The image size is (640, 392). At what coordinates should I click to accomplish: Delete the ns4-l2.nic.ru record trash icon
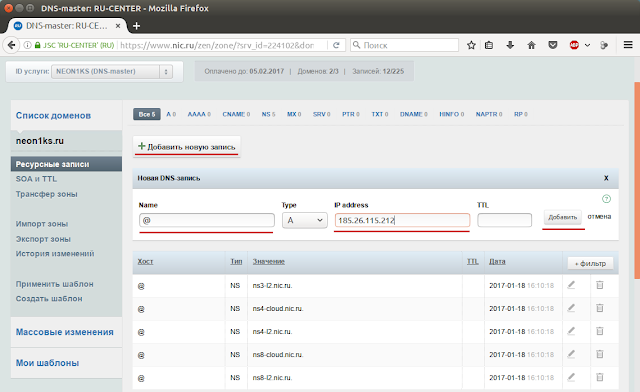(x=600, y=331)
